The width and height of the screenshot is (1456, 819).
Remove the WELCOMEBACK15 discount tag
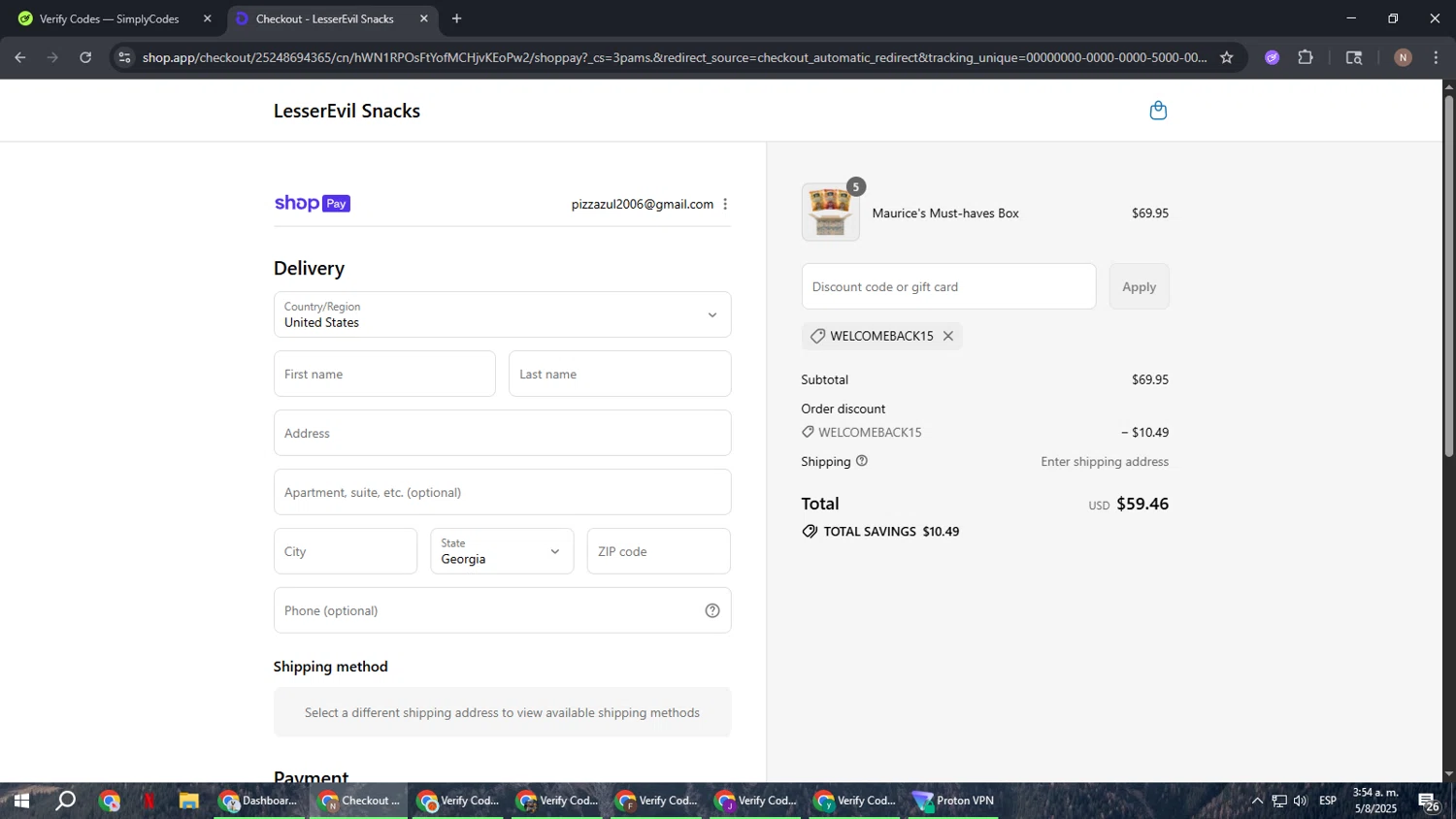pos(948,336)
